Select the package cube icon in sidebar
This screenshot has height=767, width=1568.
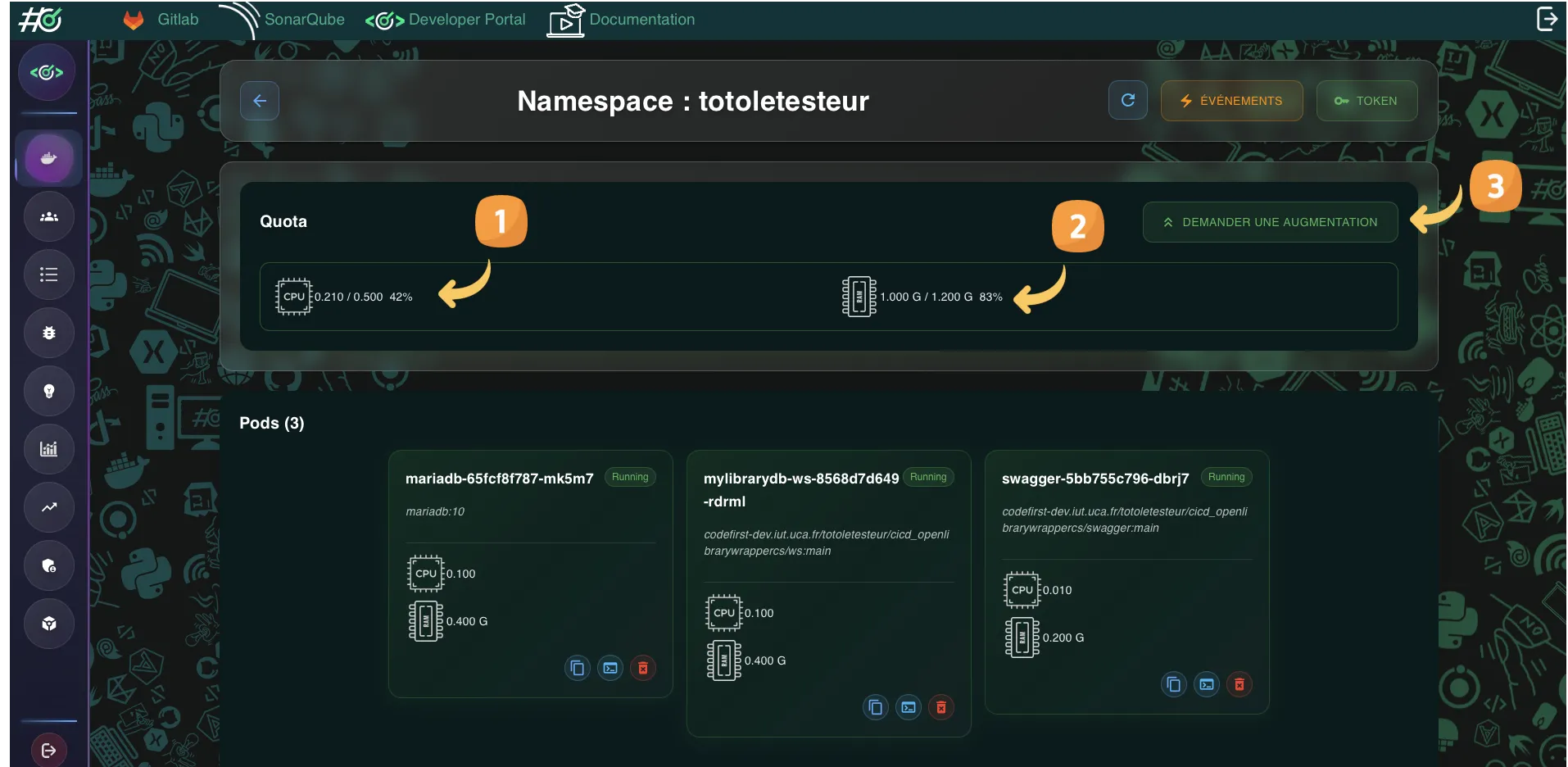pyautogui.click(x=48, y=624)
